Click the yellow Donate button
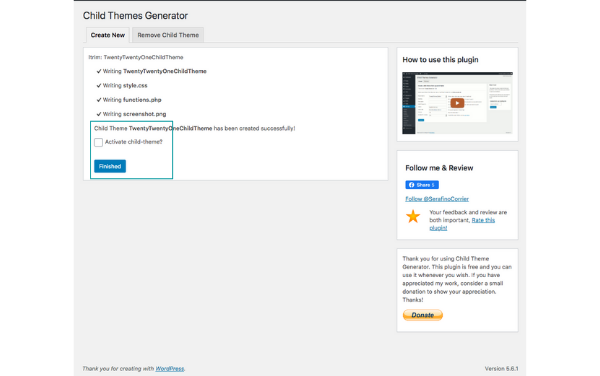 tap(423, 315)
